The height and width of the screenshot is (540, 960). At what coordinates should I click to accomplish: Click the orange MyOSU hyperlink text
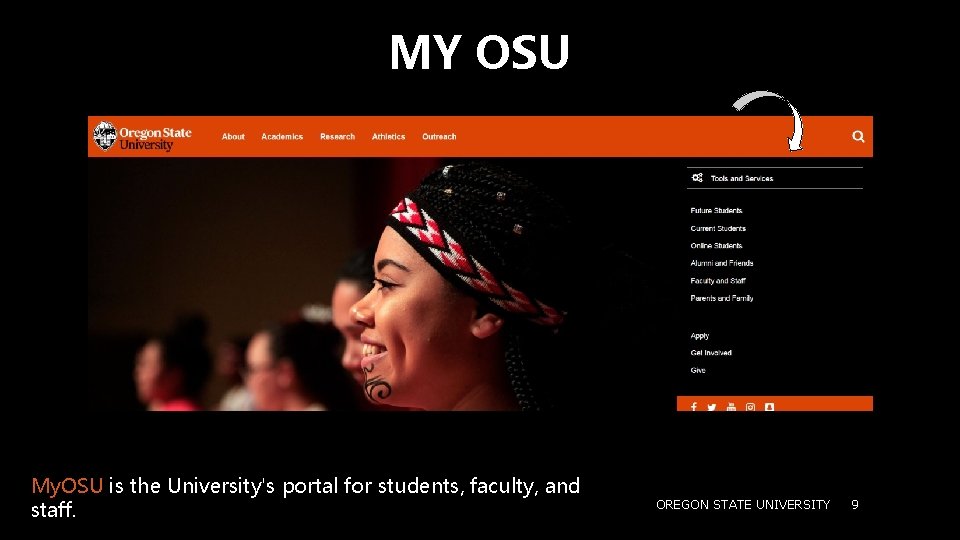click(x=67, y=486)
